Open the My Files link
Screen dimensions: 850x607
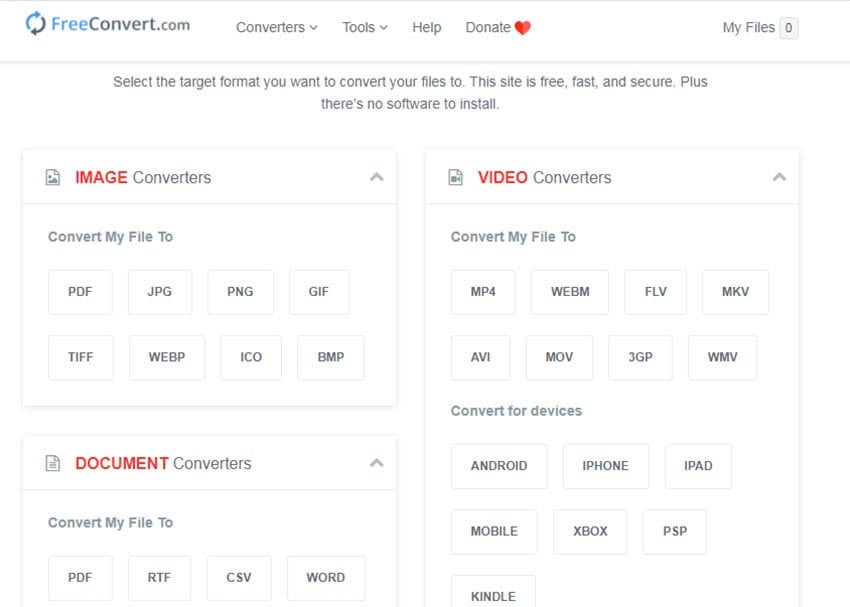pos(748,28)
